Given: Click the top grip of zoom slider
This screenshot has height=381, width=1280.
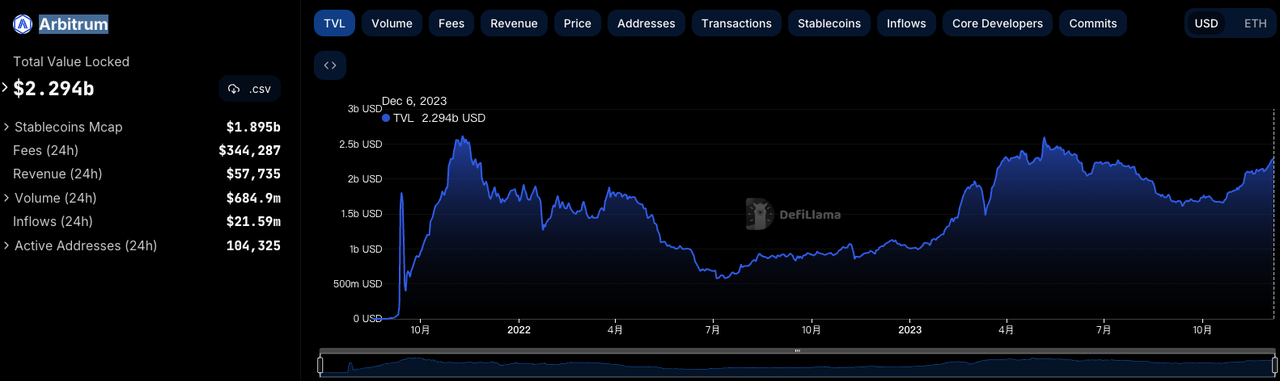Looking at the screenshot, I should [797, 351].
